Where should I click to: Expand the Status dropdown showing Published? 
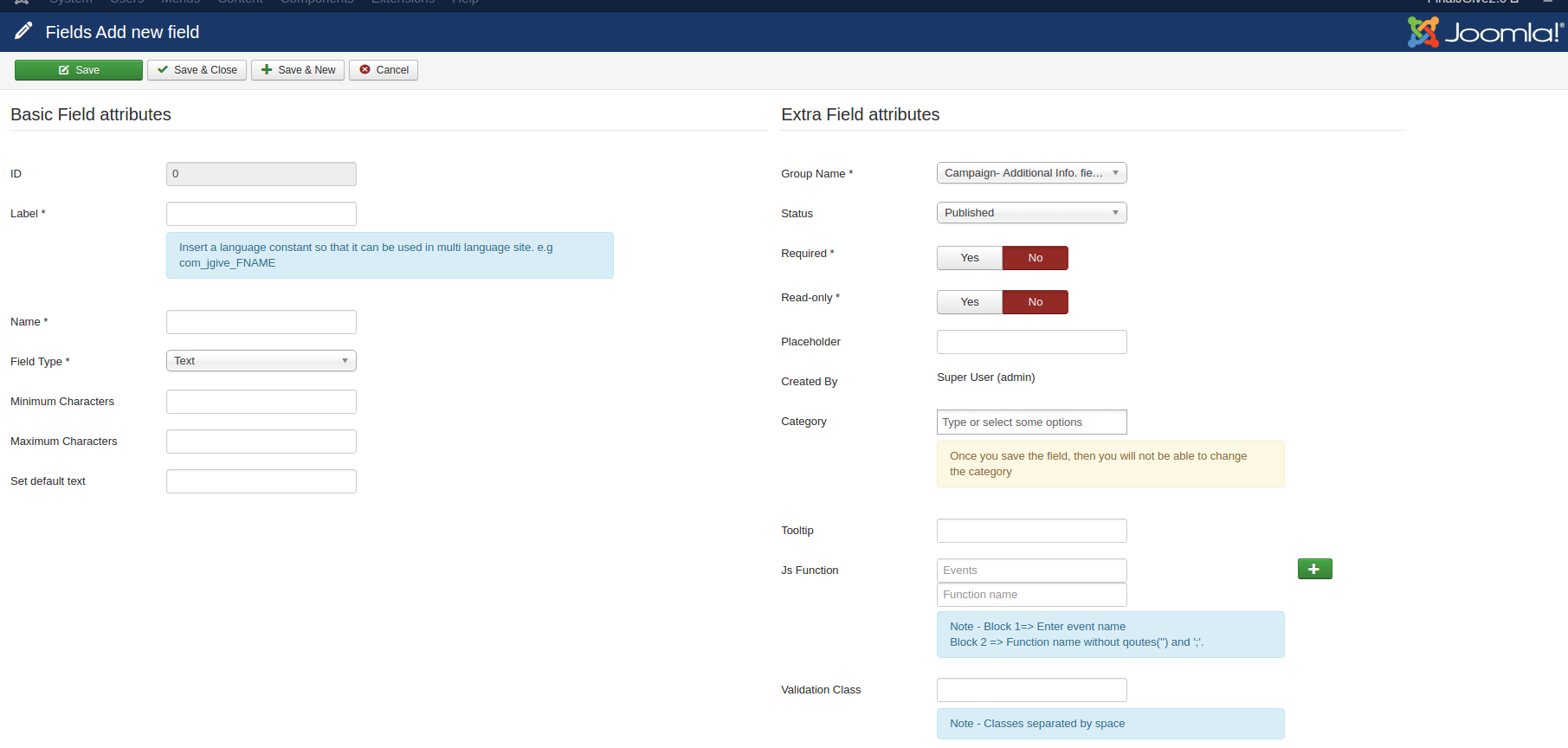point(1031,213)
